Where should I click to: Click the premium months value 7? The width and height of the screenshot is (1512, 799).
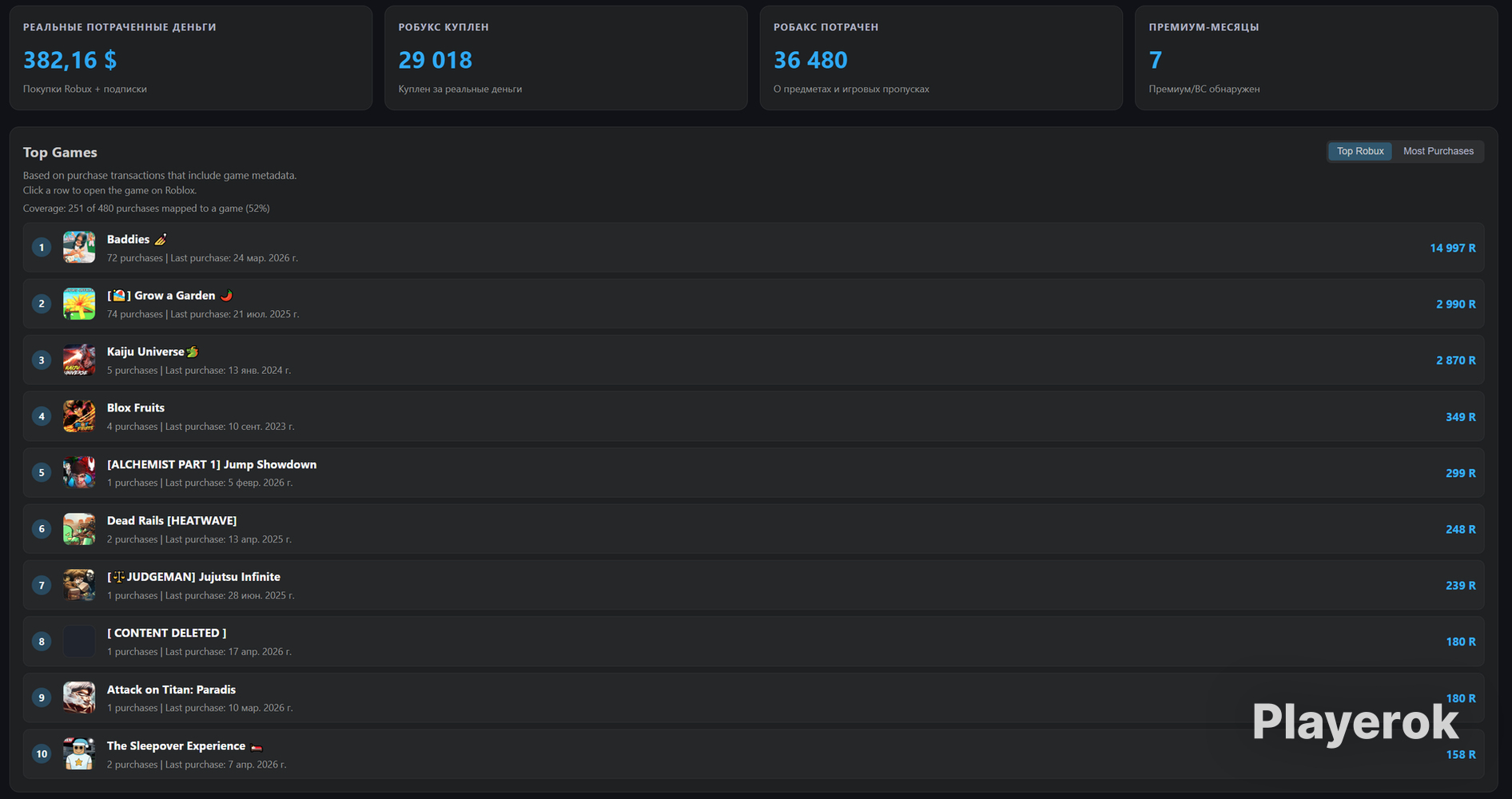point(1156,60)
